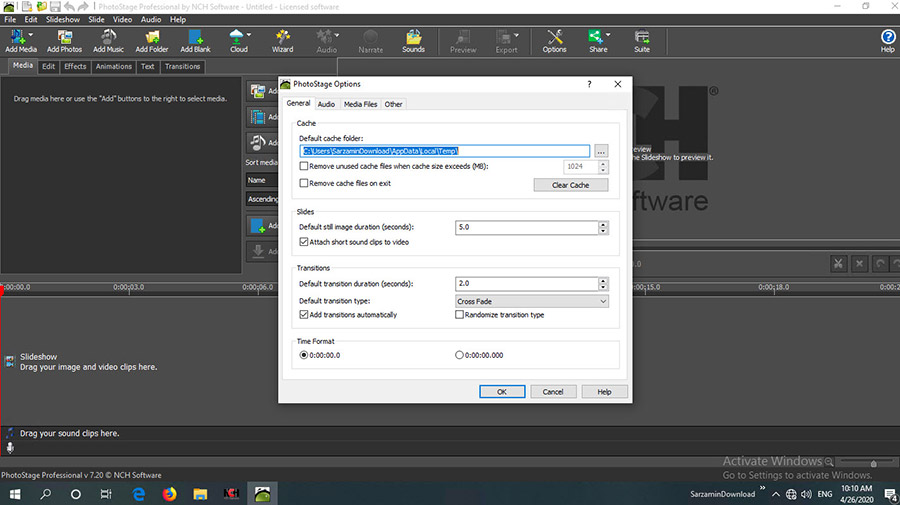Image resolution: width=900 pixels, height=505 pixels.
Task: Click the scissors split icon above timeline
Action: point(838,264)
